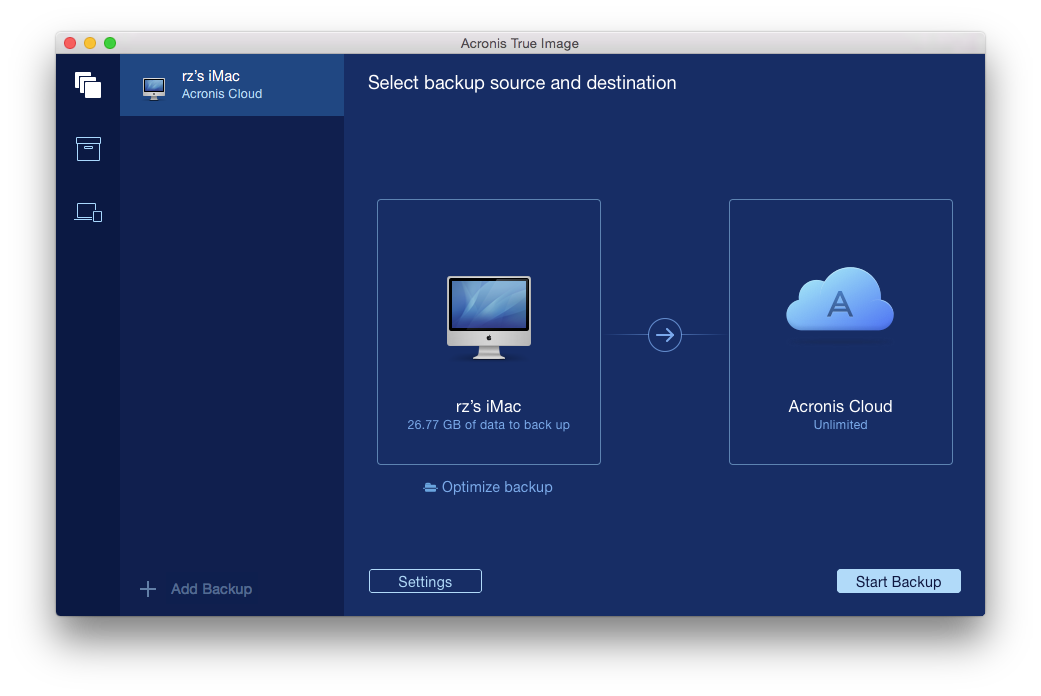Minimize the window with yellow button
1041x696 pixels.
click(90, 43)
